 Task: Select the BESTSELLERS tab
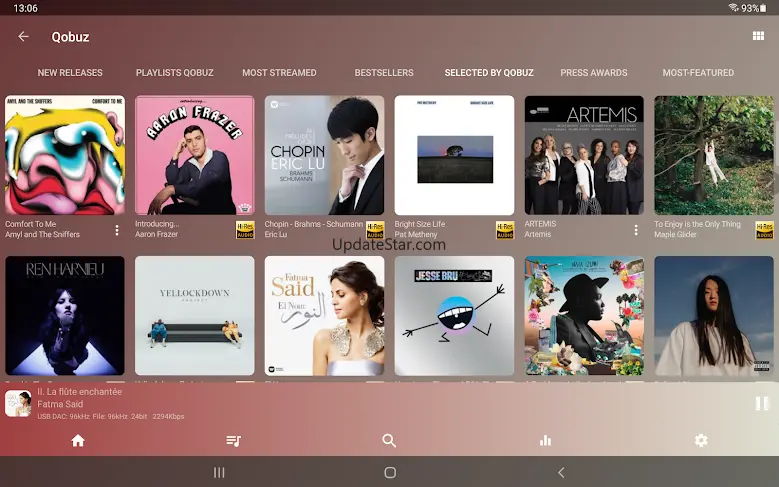pos(384,73)
